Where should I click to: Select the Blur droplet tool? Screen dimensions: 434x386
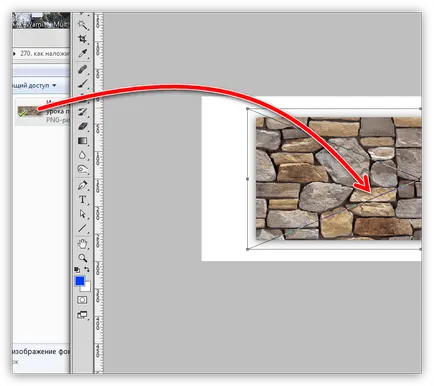click(x=82, y=155)
